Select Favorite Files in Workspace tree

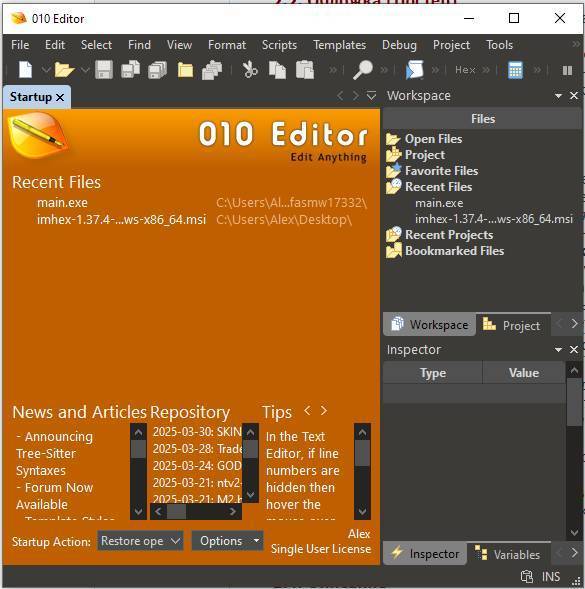coord(441,171)
